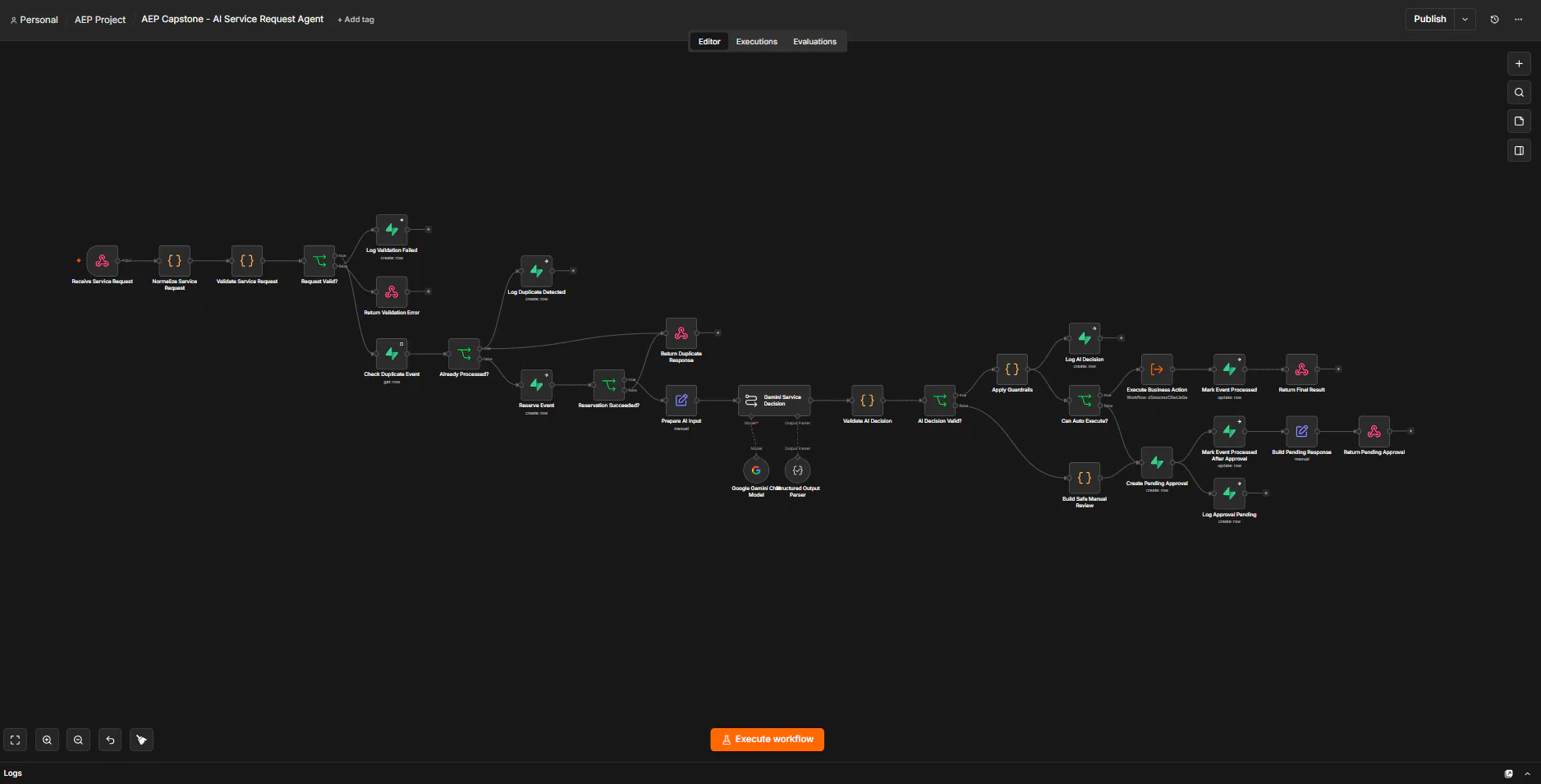
Task: Click the Already Processed? IF node
Action: (x=464, y=354)
